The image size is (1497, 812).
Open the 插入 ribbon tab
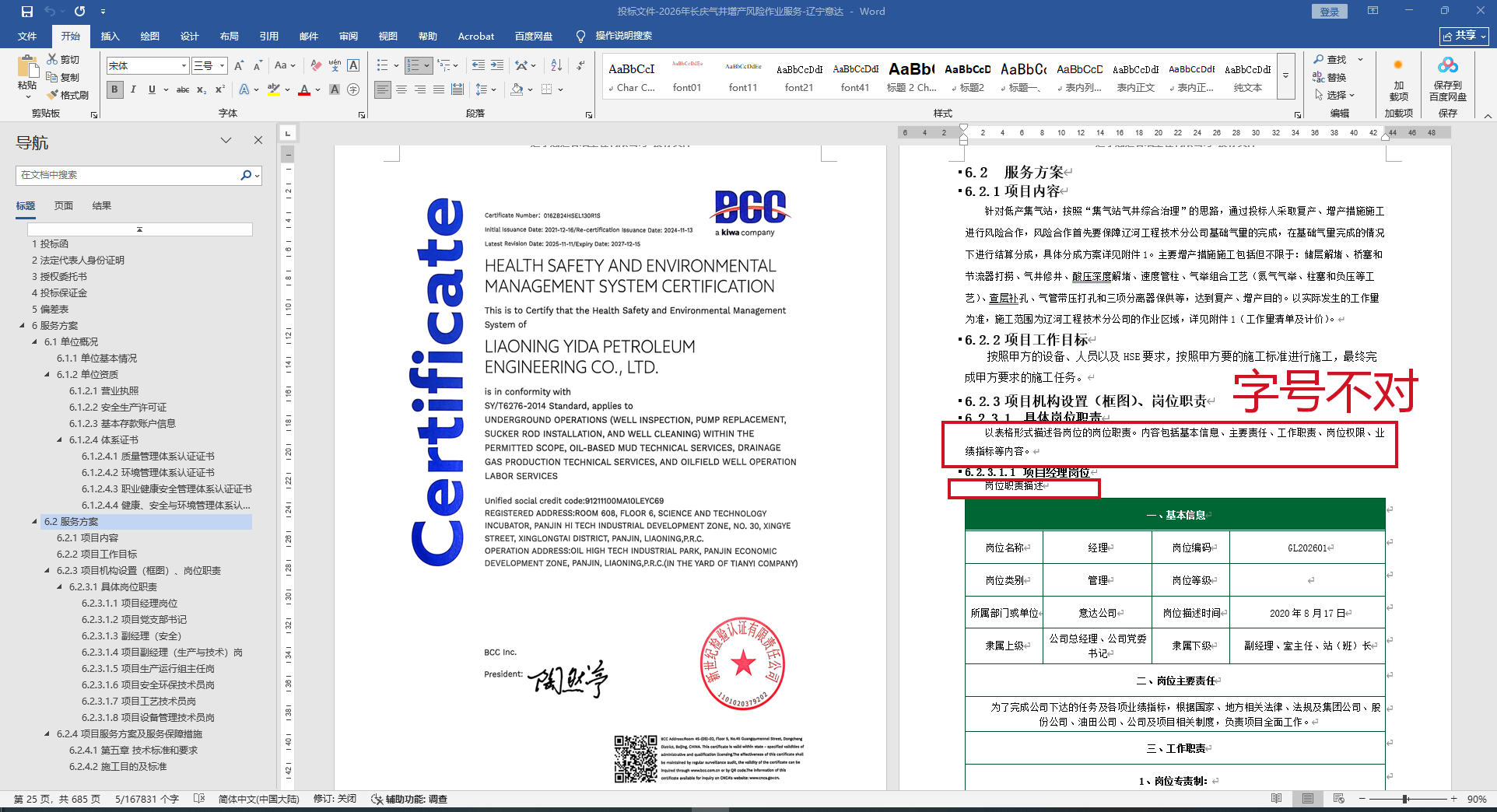click(110, 36)
